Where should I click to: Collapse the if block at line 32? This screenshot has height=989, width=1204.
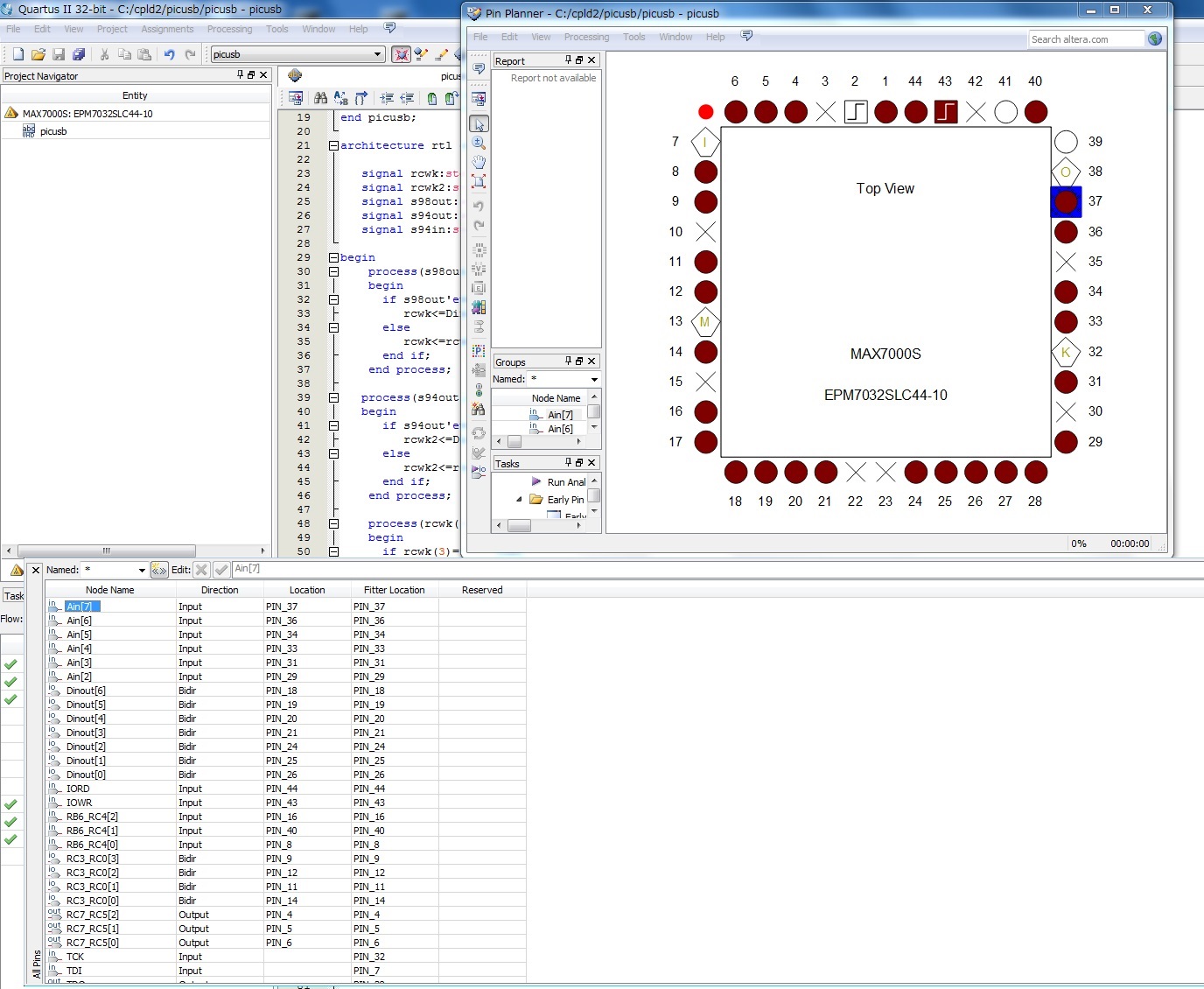click(x=333, y=299)
